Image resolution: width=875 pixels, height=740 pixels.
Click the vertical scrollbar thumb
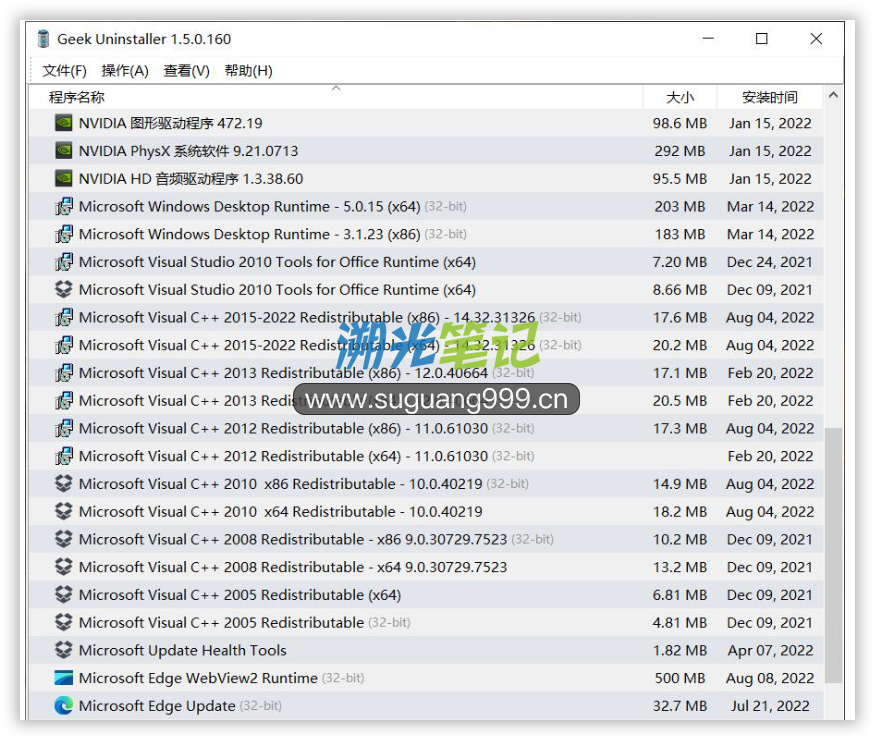tap(833, 555)
